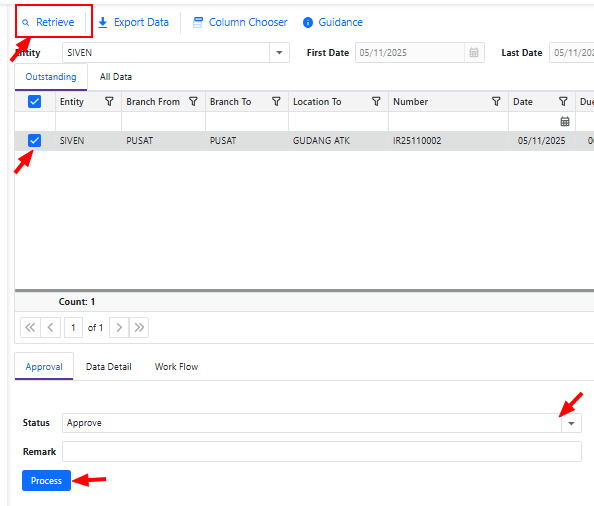Viewport: 594px width, 506px height.
Task: Click the Column Chooser label
Action: 248,22
